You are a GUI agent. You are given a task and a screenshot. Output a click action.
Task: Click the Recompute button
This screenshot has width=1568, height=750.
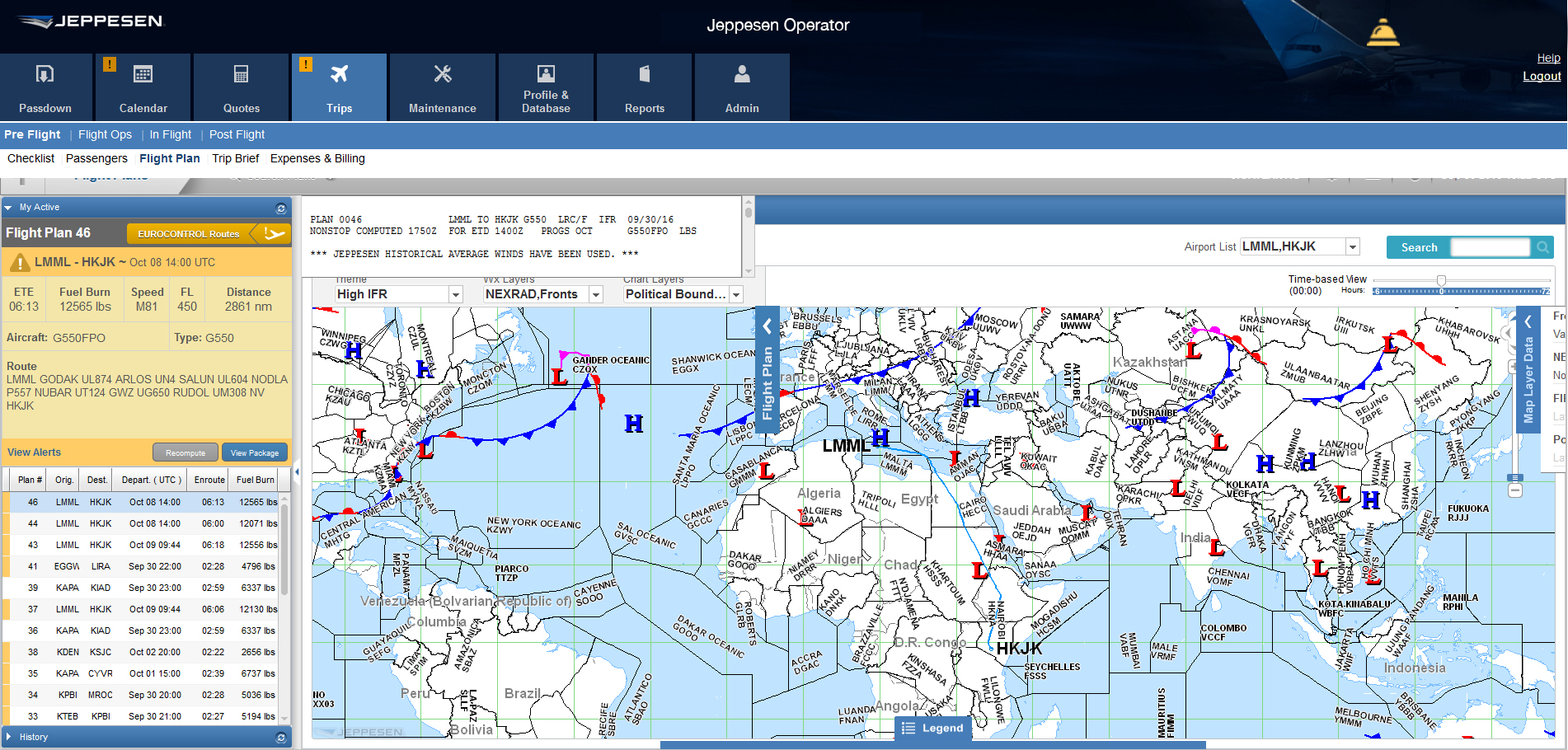[185, 452]
